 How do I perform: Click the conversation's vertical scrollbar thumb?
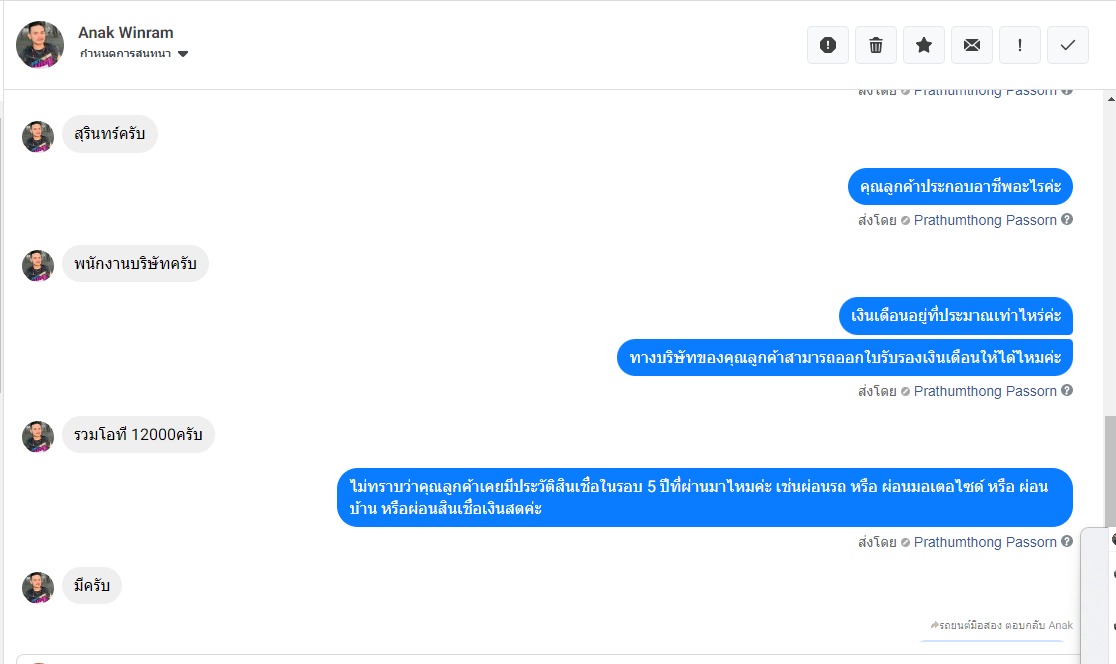coord(1109,470)
